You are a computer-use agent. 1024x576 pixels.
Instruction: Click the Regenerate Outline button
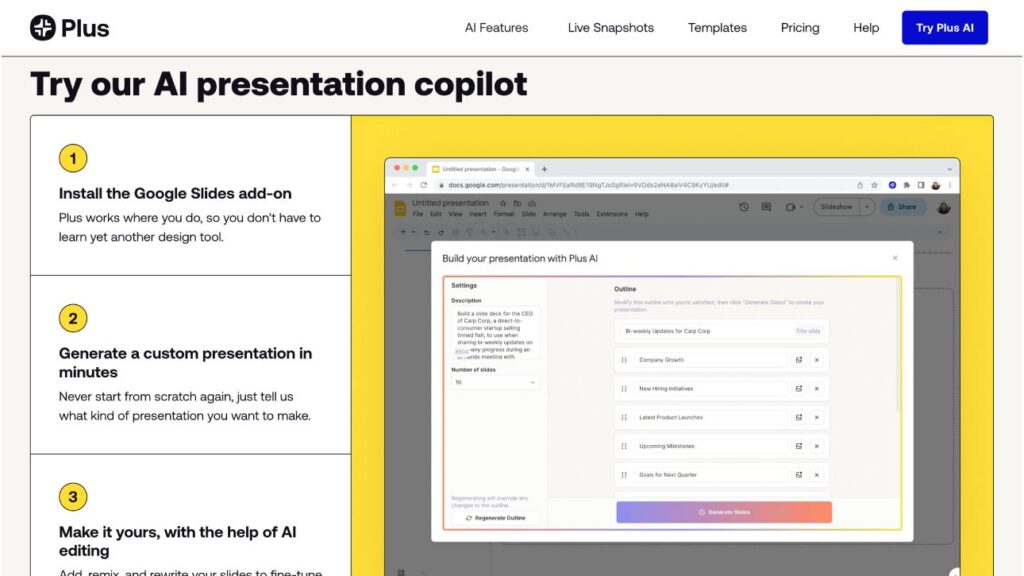496,518
